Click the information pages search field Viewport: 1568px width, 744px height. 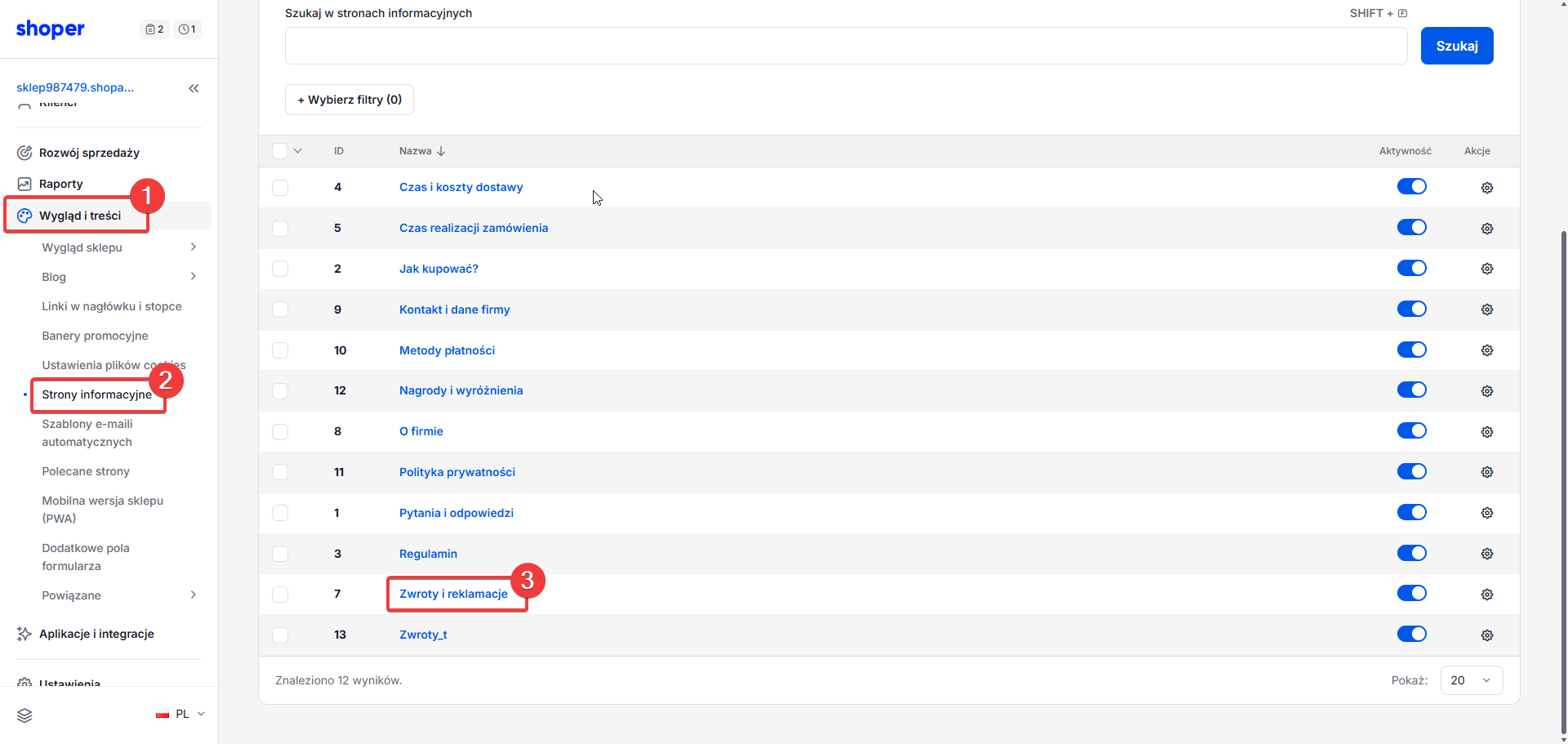tap(846, 46)
